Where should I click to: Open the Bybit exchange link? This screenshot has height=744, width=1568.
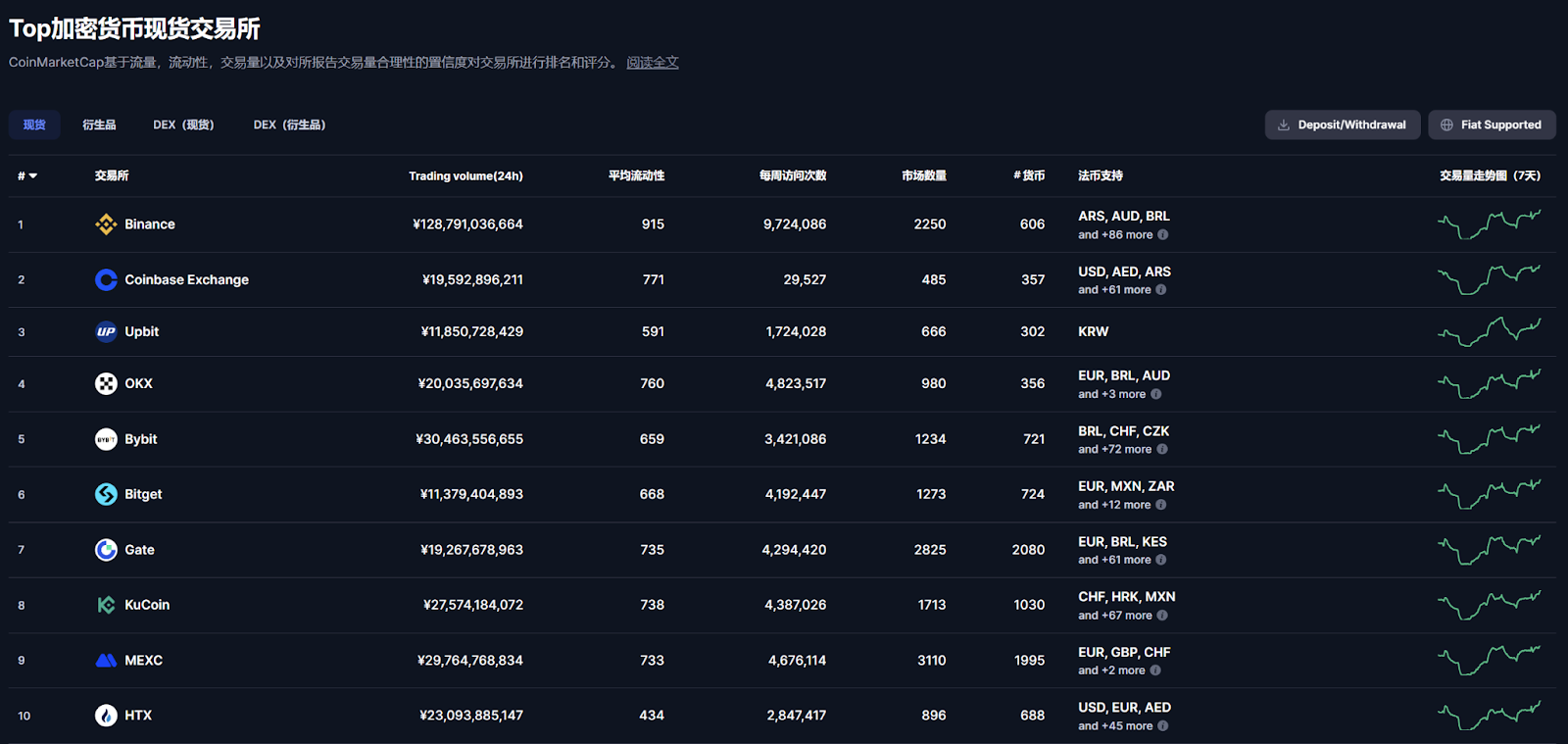[140, 439]
